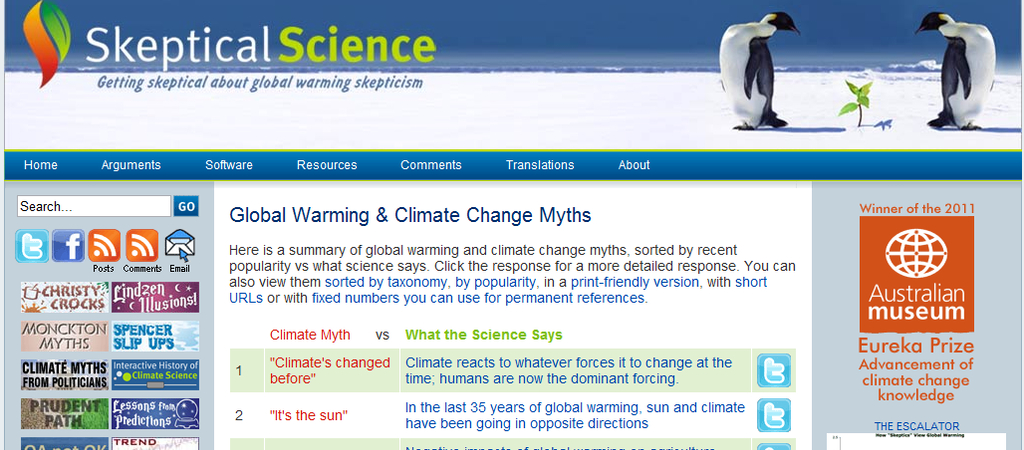Subscribe to Comments RSS feed icon
Screen dimensions: 1024x450
click(x=142, y=245)
